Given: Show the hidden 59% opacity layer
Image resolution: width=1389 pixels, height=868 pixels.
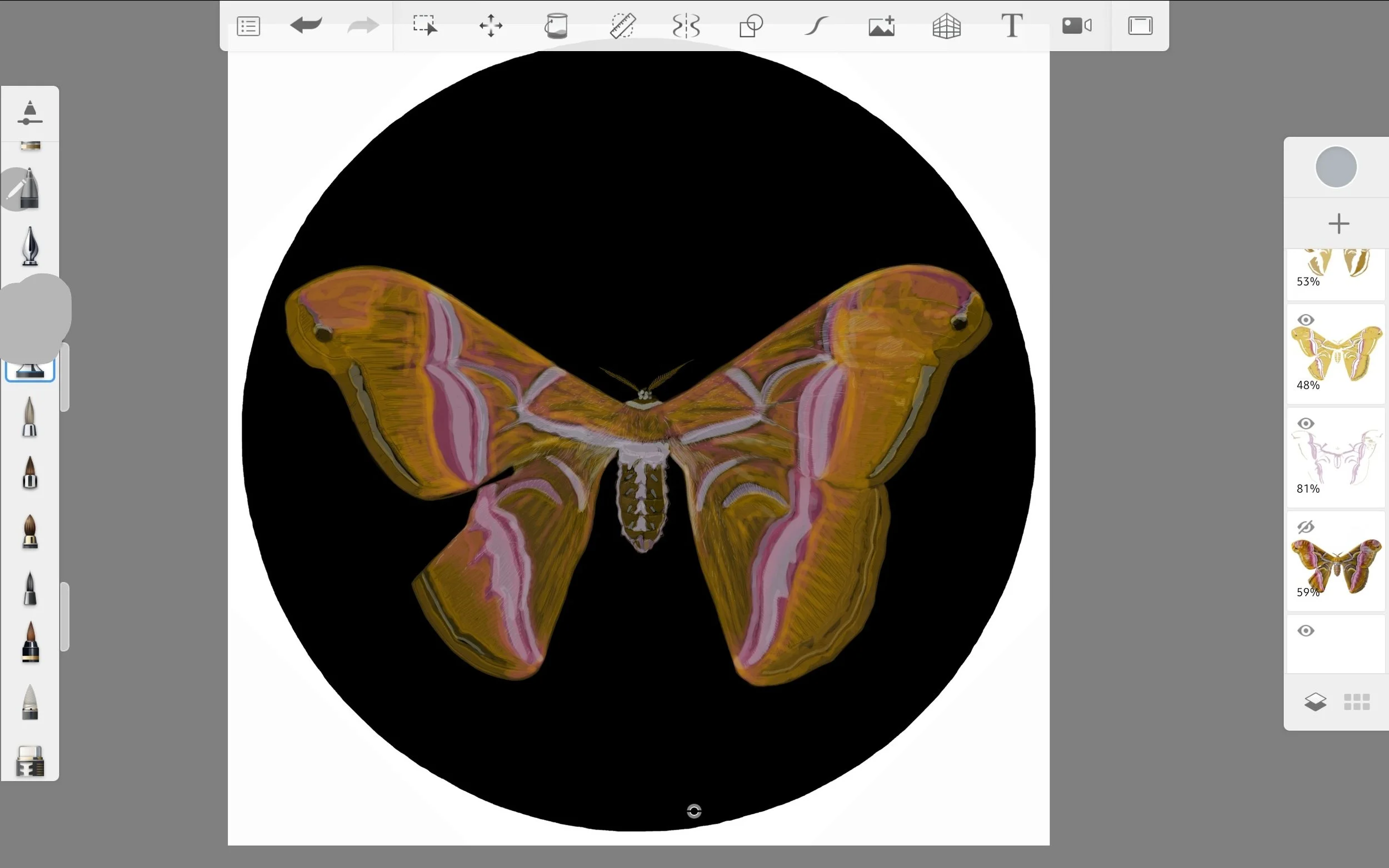Looking at the screenshot, I should click(1306, 526).
